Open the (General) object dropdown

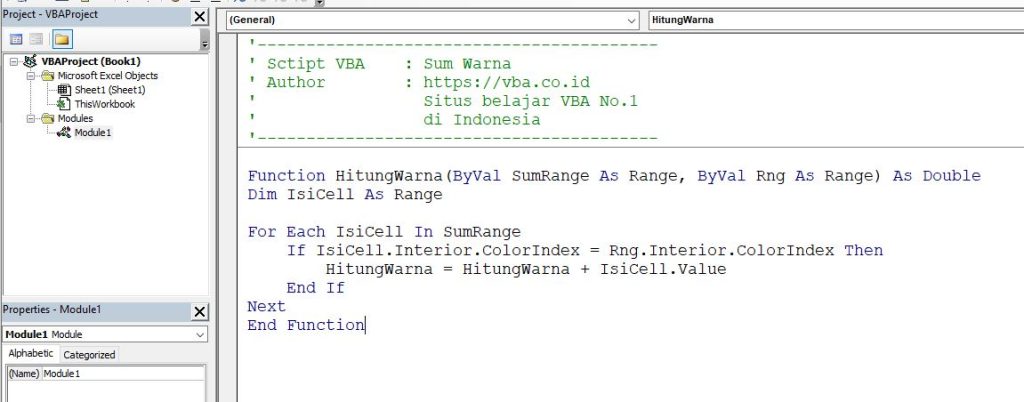pyautogui.click(x=631, y=20)
